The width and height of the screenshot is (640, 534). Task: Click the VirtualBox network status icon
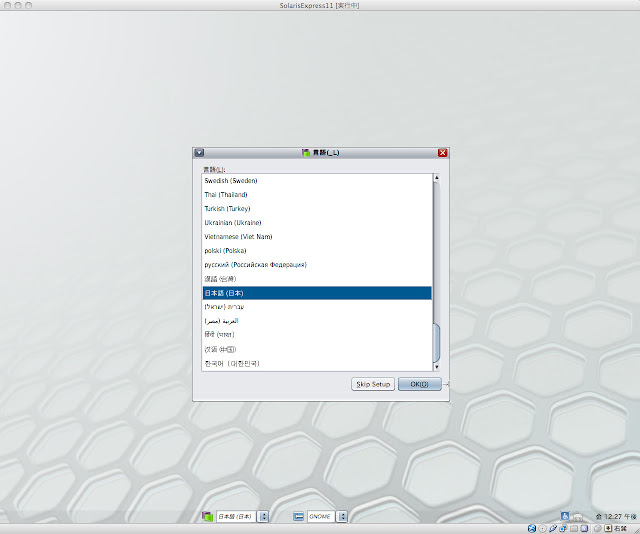[563, 528]
